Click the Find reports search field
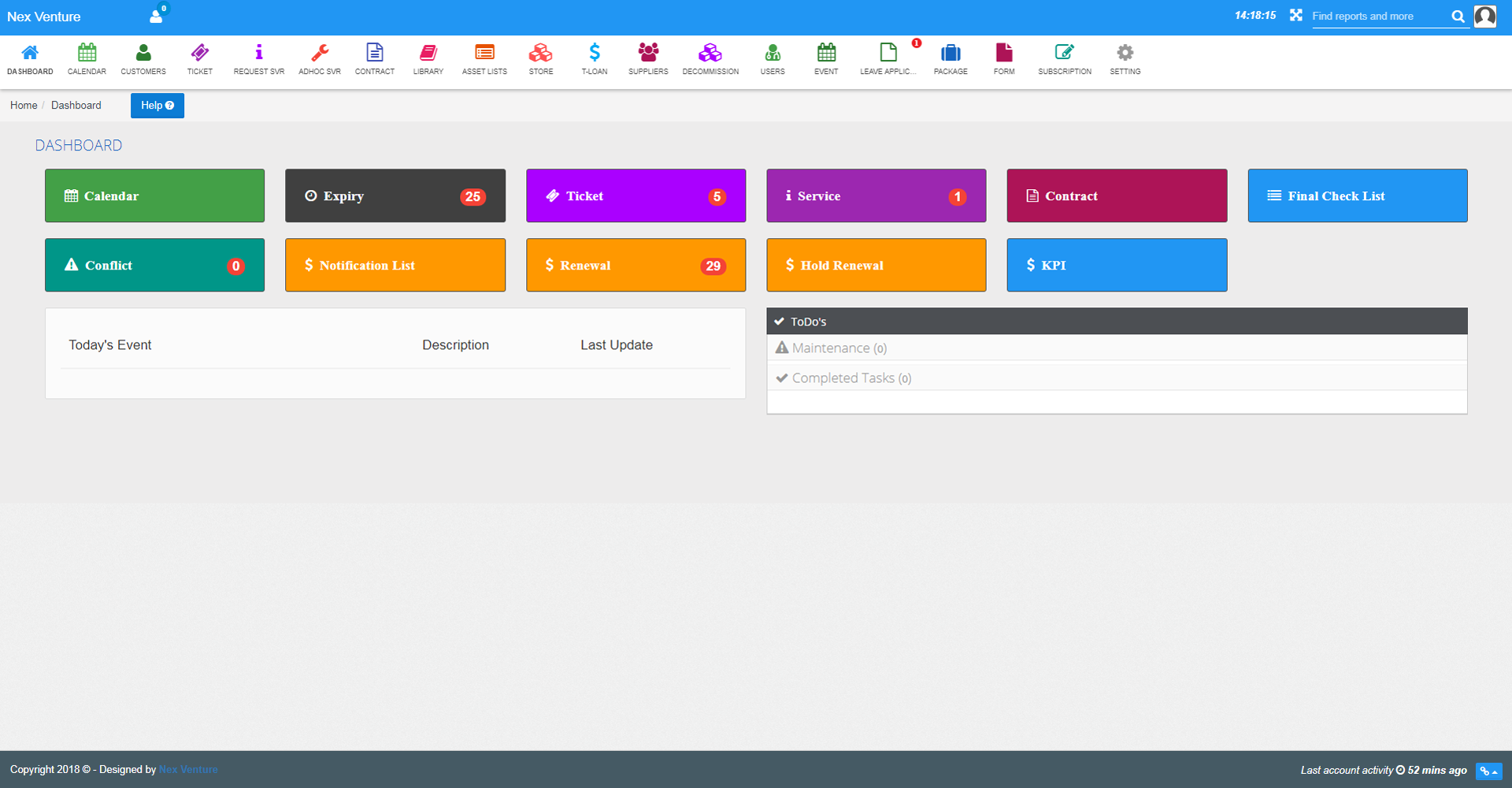1512x788 pixels. pyautogui.click(x=1378, y=17)
